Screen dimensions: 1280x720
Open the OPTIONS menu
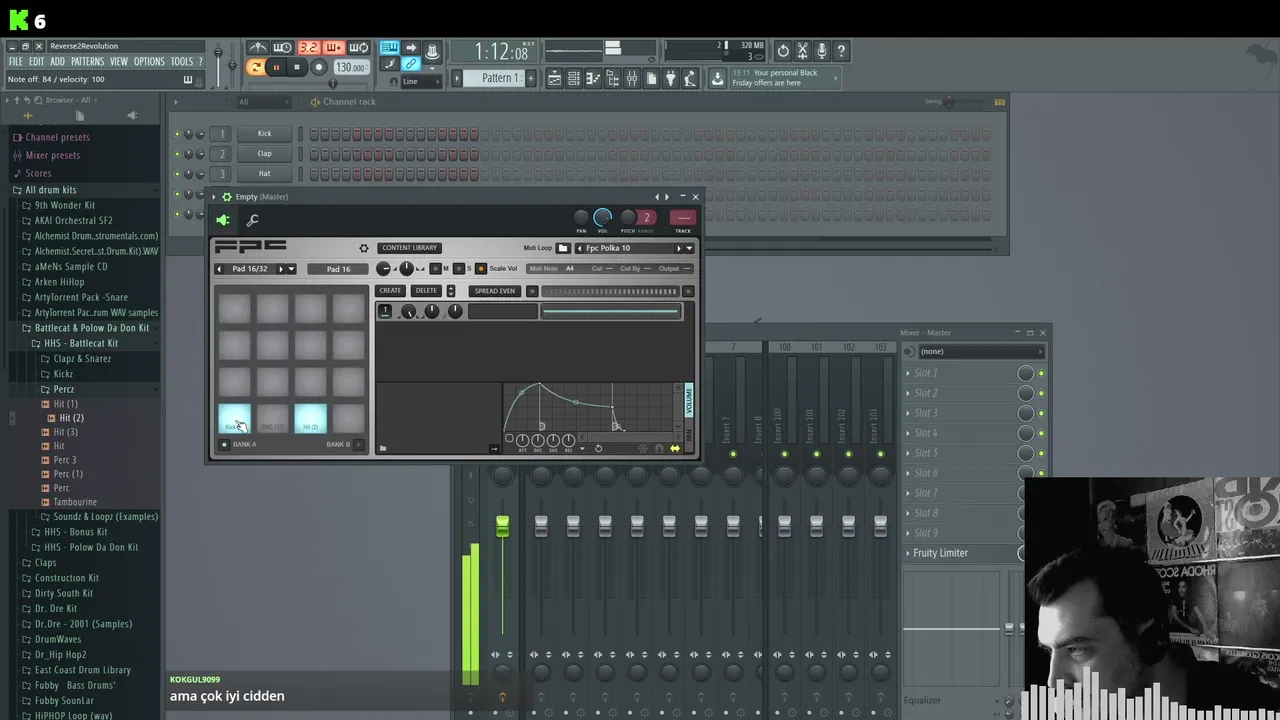[x=149, y=62]
